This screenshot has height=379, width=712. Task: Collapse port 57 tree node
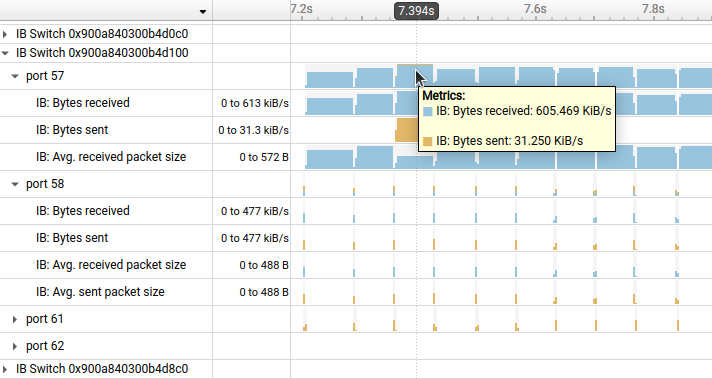(x=15, y=76)
